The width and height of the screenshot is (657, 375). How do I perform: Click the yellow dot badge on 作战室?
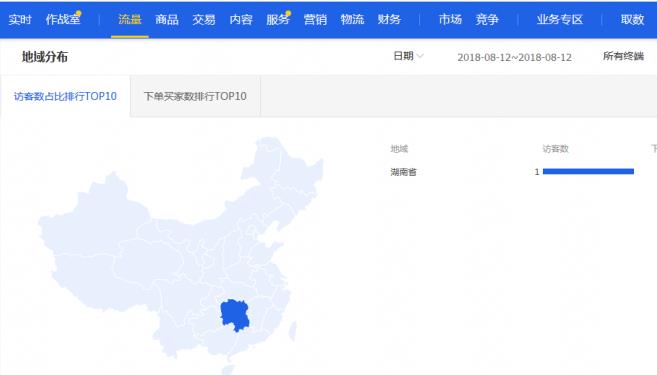click(78, 13)
